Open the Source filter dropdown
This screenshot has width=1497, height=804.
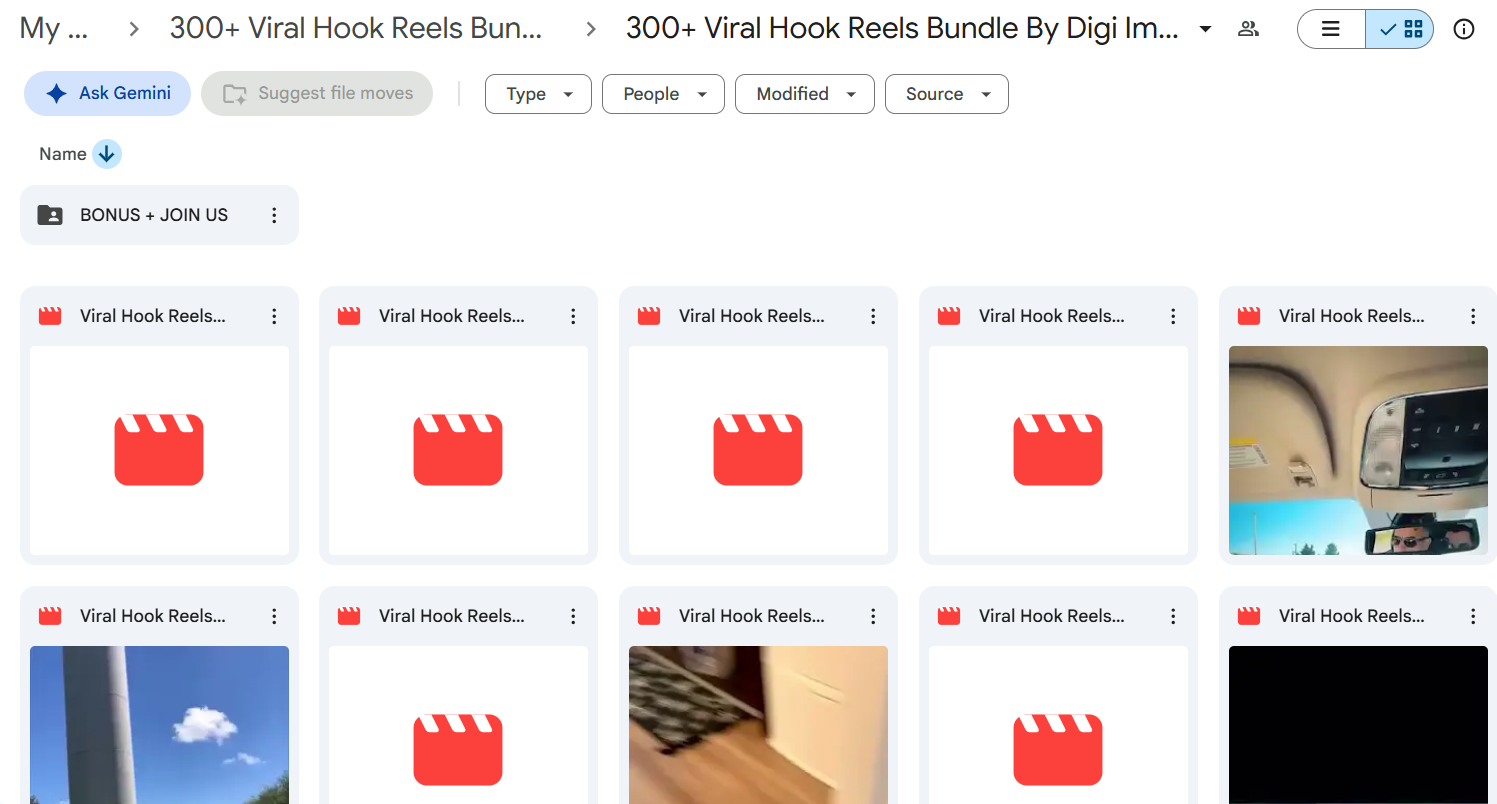(x=947, y=94)
